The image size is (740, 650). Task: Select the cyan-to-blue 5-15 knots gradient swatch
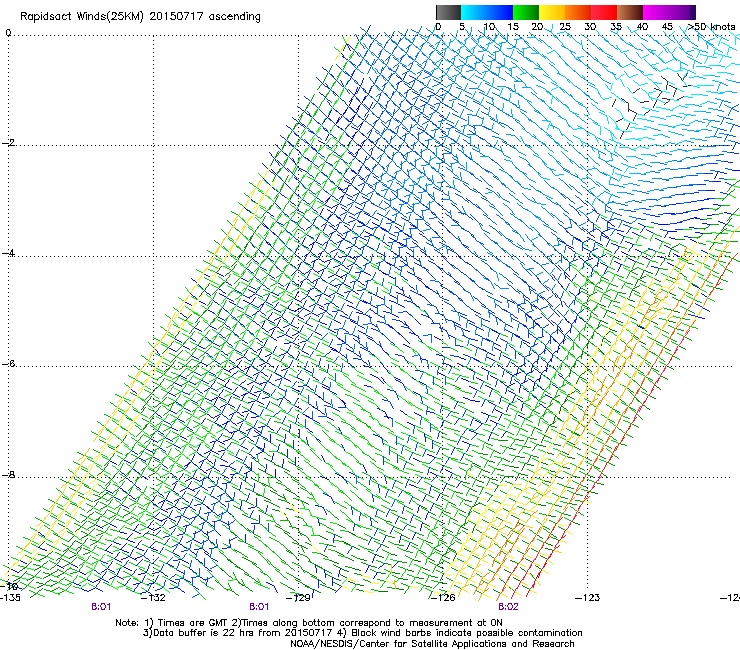click(487, 12)
